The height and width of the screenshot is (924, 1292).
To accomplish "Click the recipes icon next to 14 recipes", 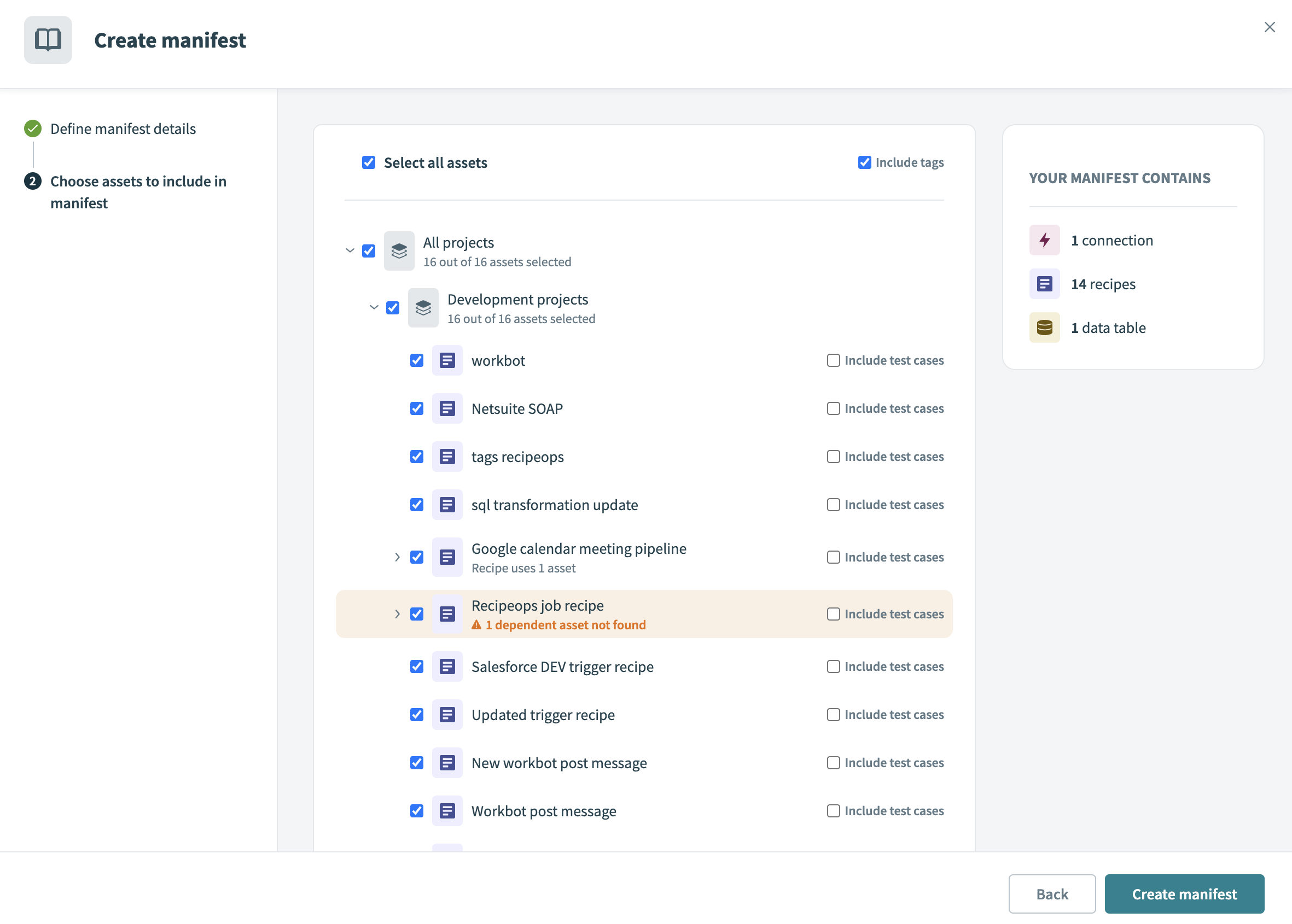I will coord(1044,283).
